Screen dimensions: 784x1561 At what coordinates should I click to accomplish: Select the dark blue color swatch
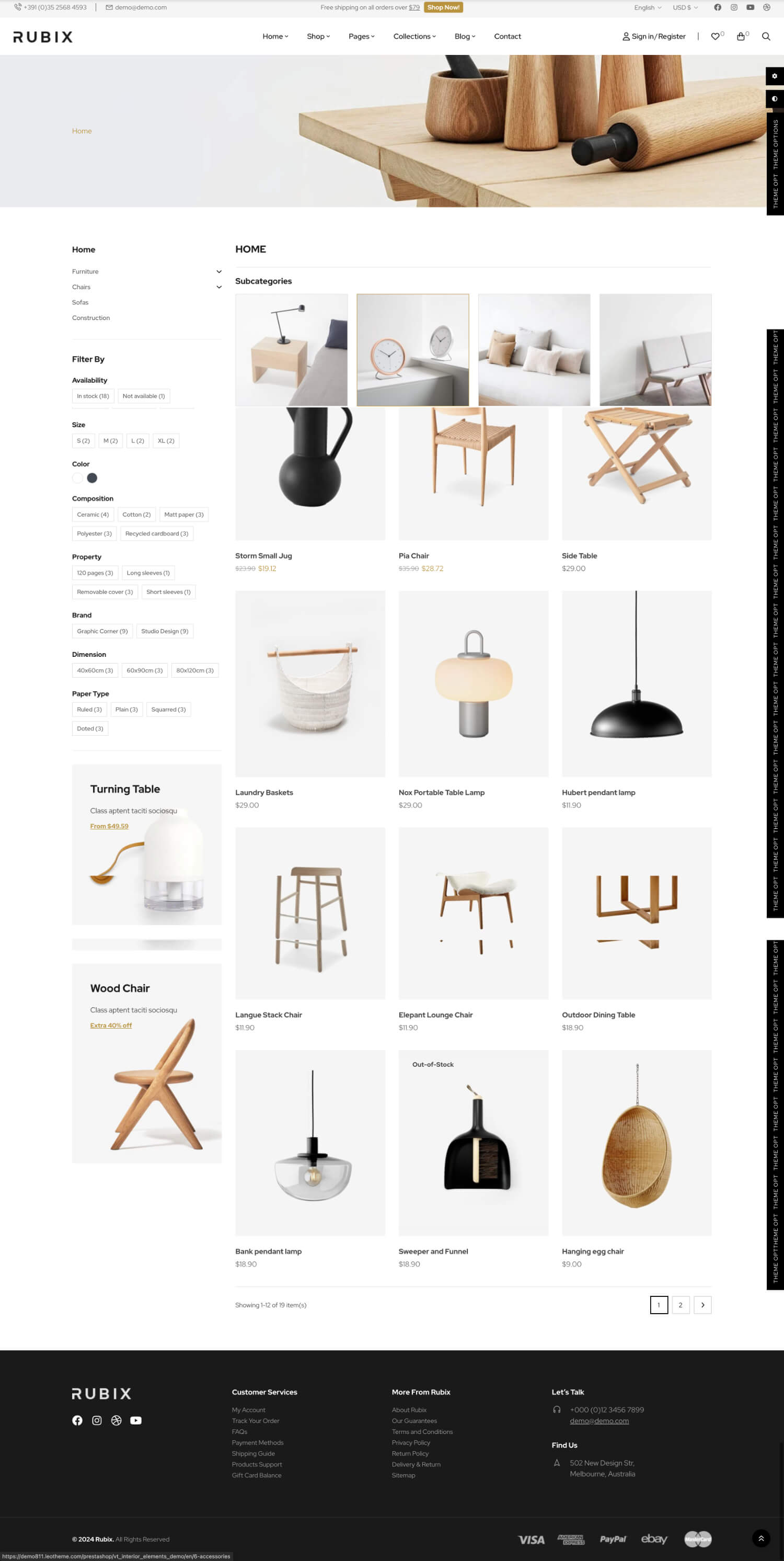click(x=92, y=478)
